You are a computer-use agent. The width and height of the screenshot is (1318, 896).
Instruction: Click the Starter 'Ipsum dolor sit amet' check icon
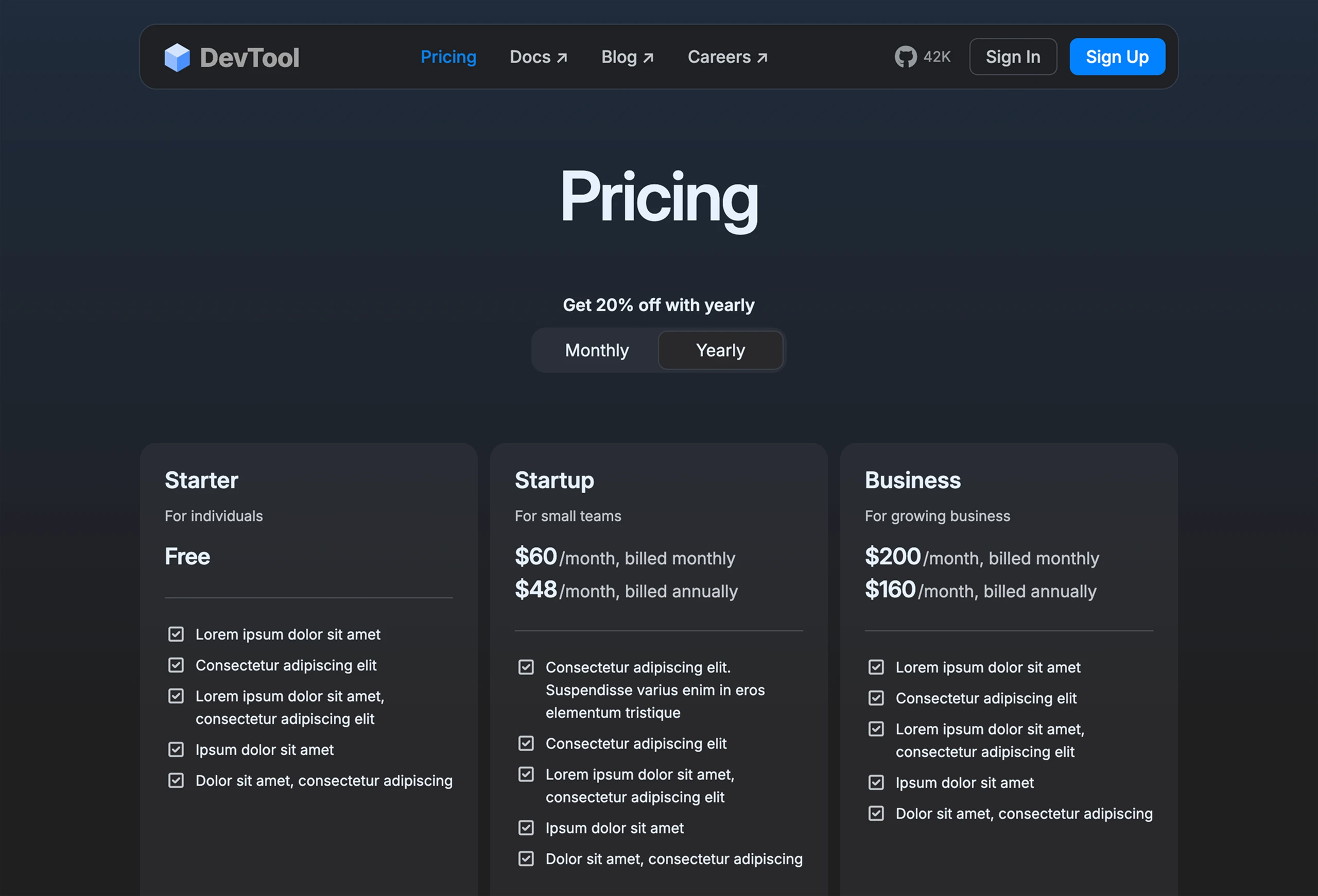(176, 749)
